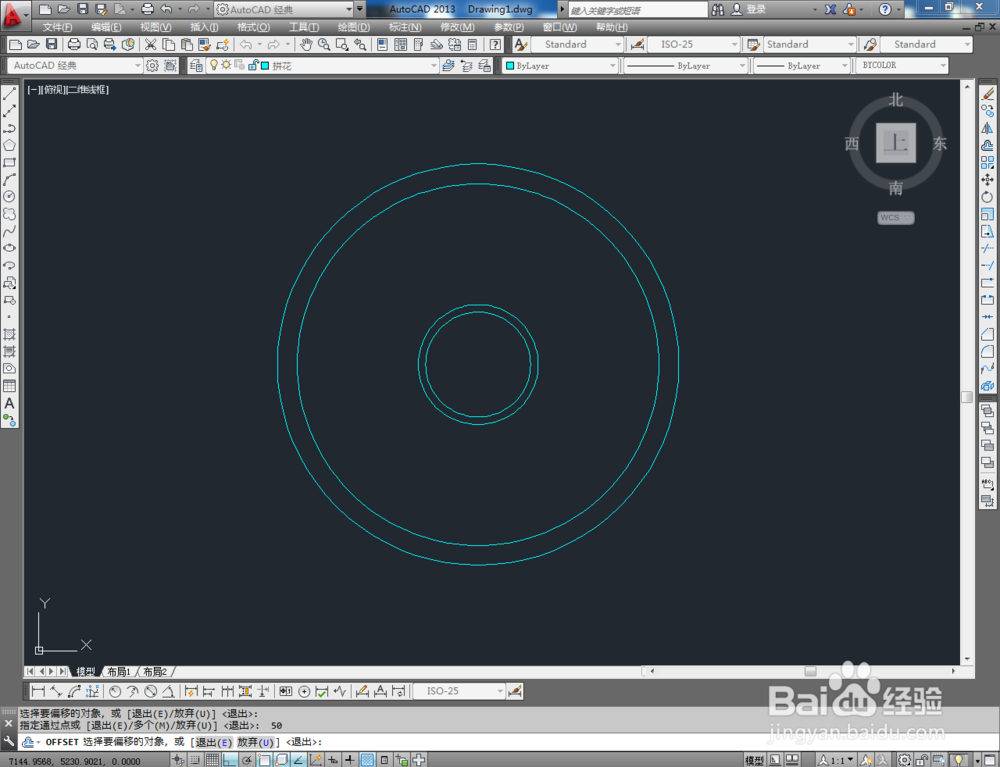Click the 二维线框 visual style label
Screen dimensions: 1000x767
click(x=88, y=90)
